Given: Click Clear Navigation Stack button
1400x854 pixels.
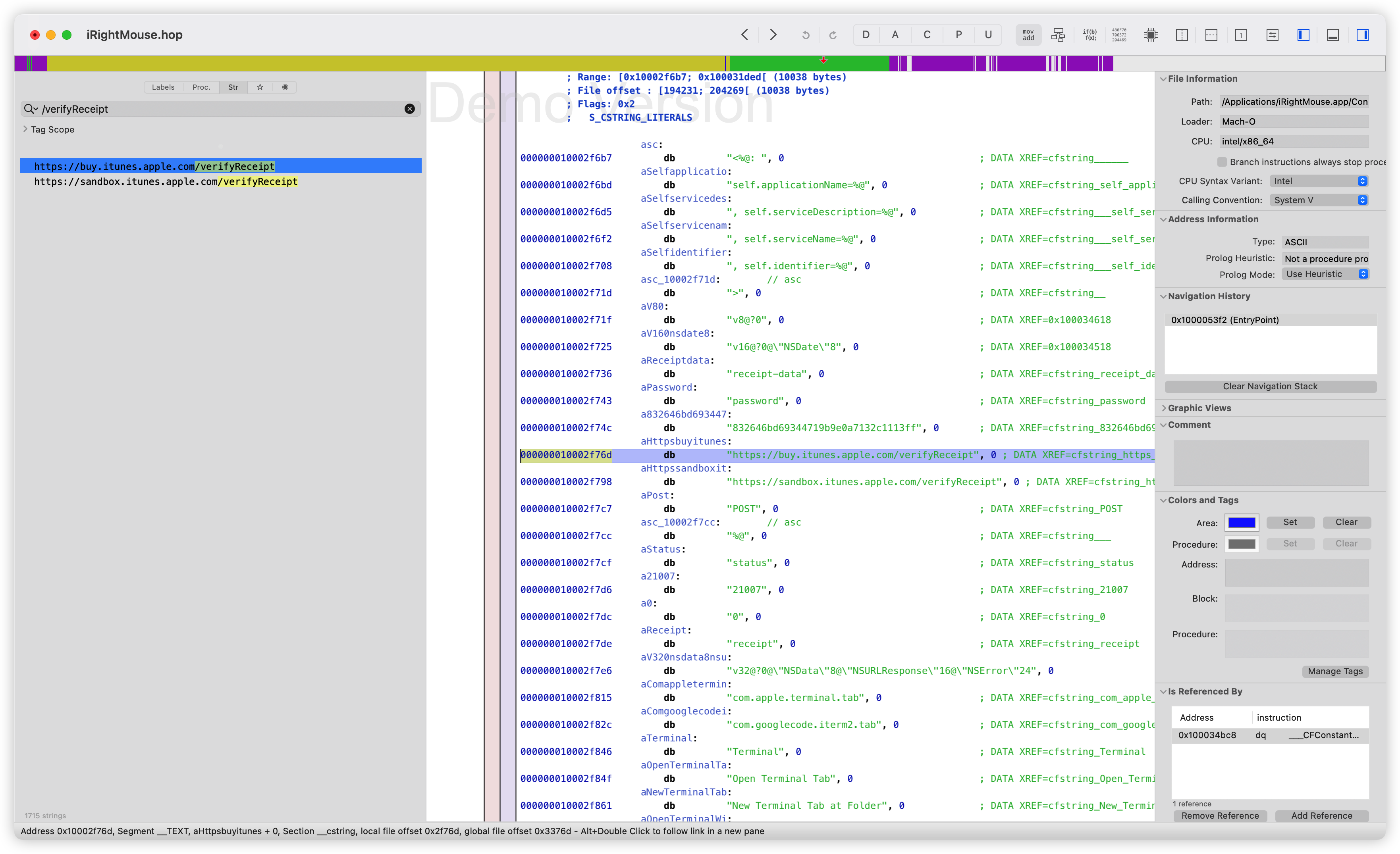Looking at the screenshot, I should click(1270, 386).
